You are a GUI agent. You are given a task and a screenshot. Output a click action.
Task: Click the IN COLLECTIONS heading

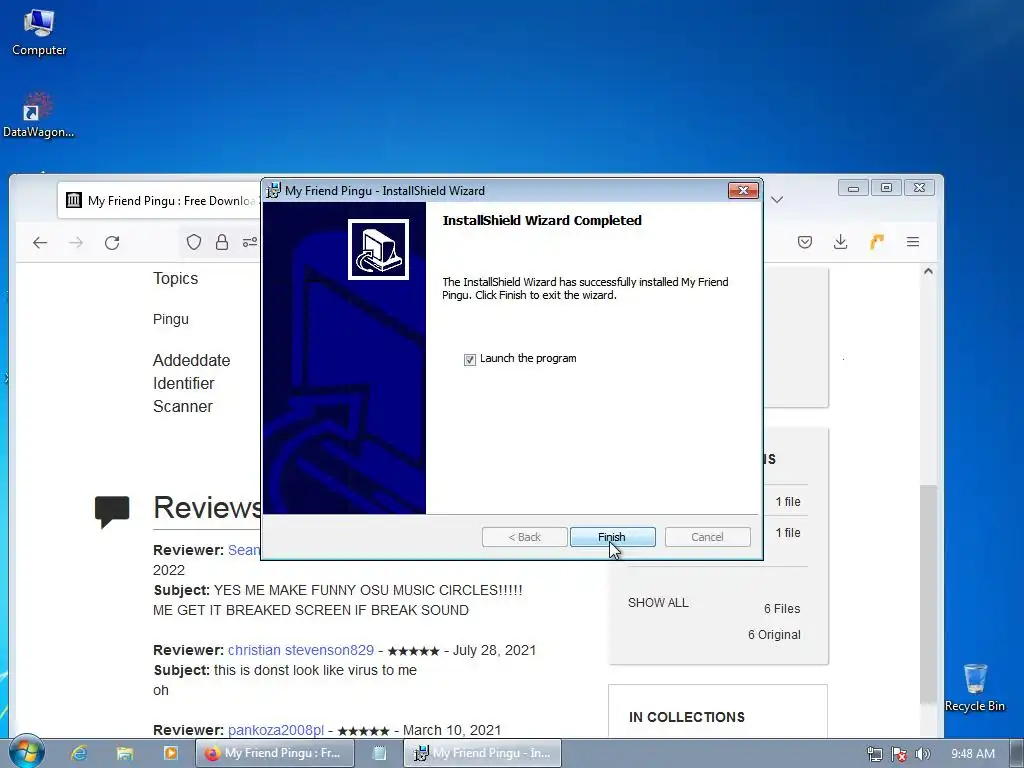[686, 717]
